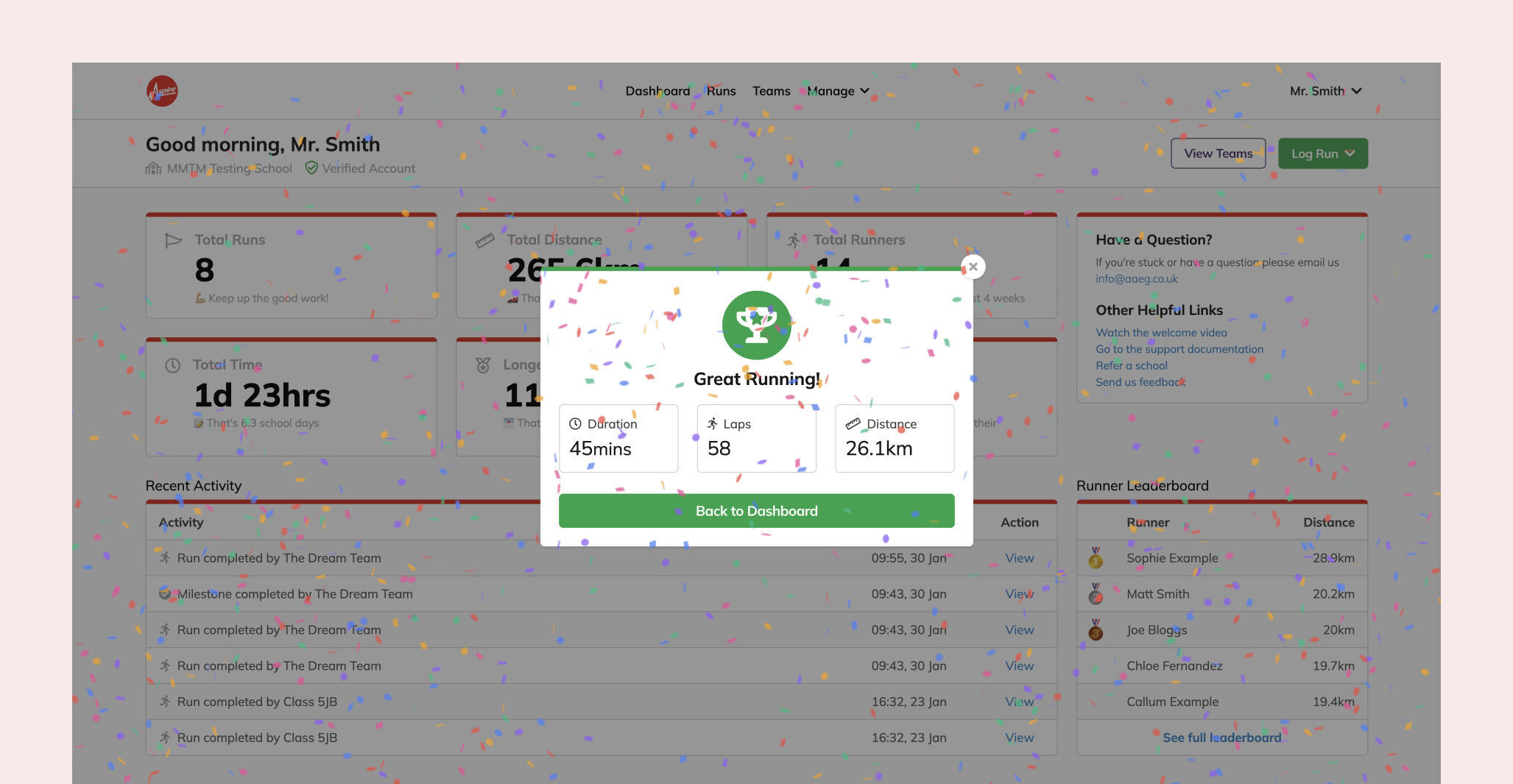Click the Aspire logo icon
The width and height of the screenshot is (1513, 784).
(x=162, y=91)
